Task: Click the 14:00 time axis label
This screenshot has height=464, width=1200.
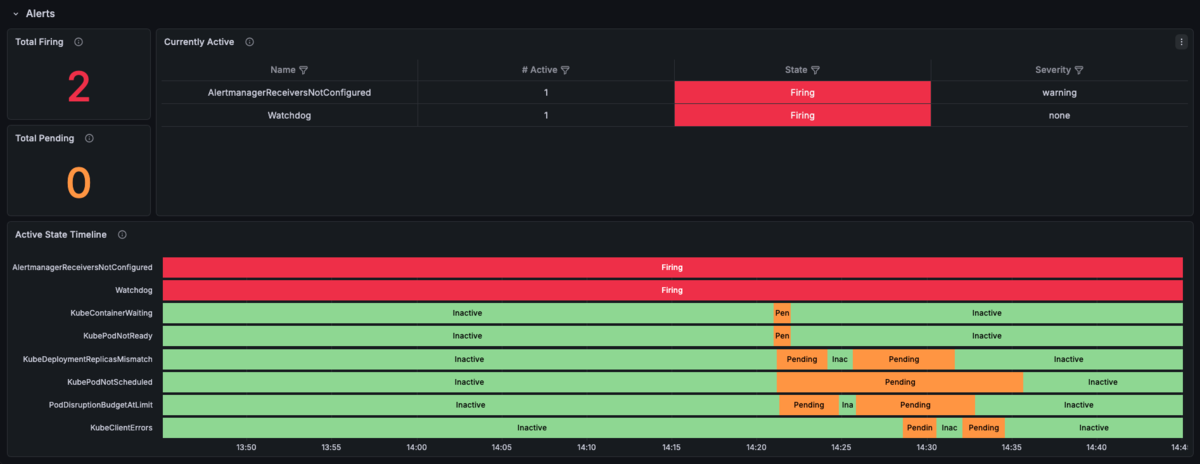Action: tap(417, 448)
